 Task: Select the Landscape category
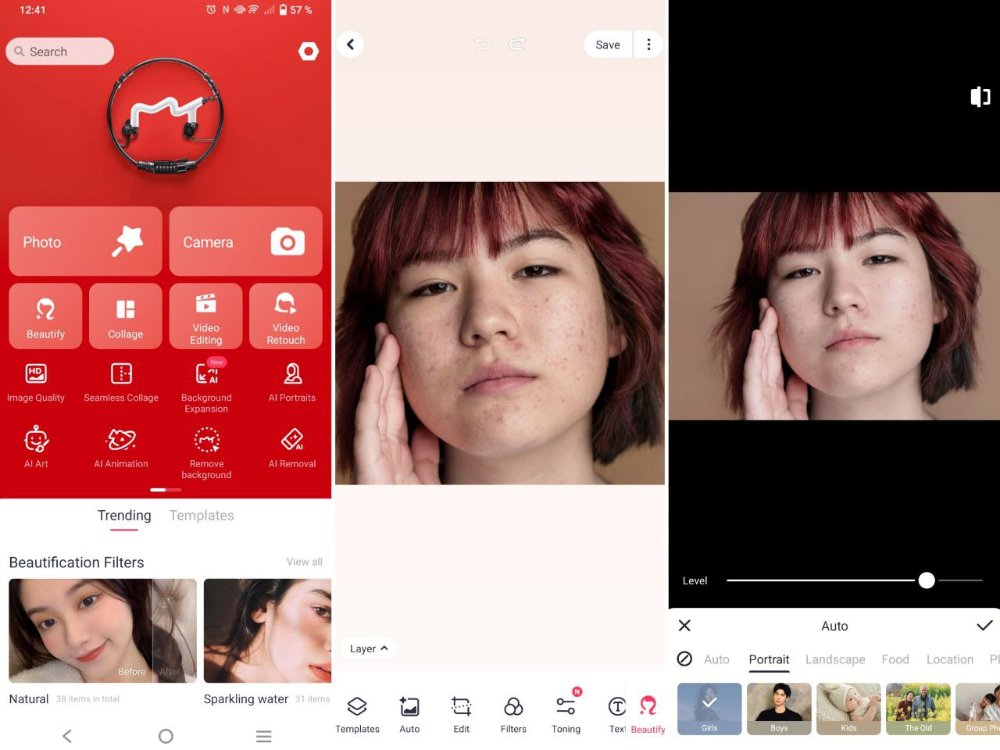point(836,659)
